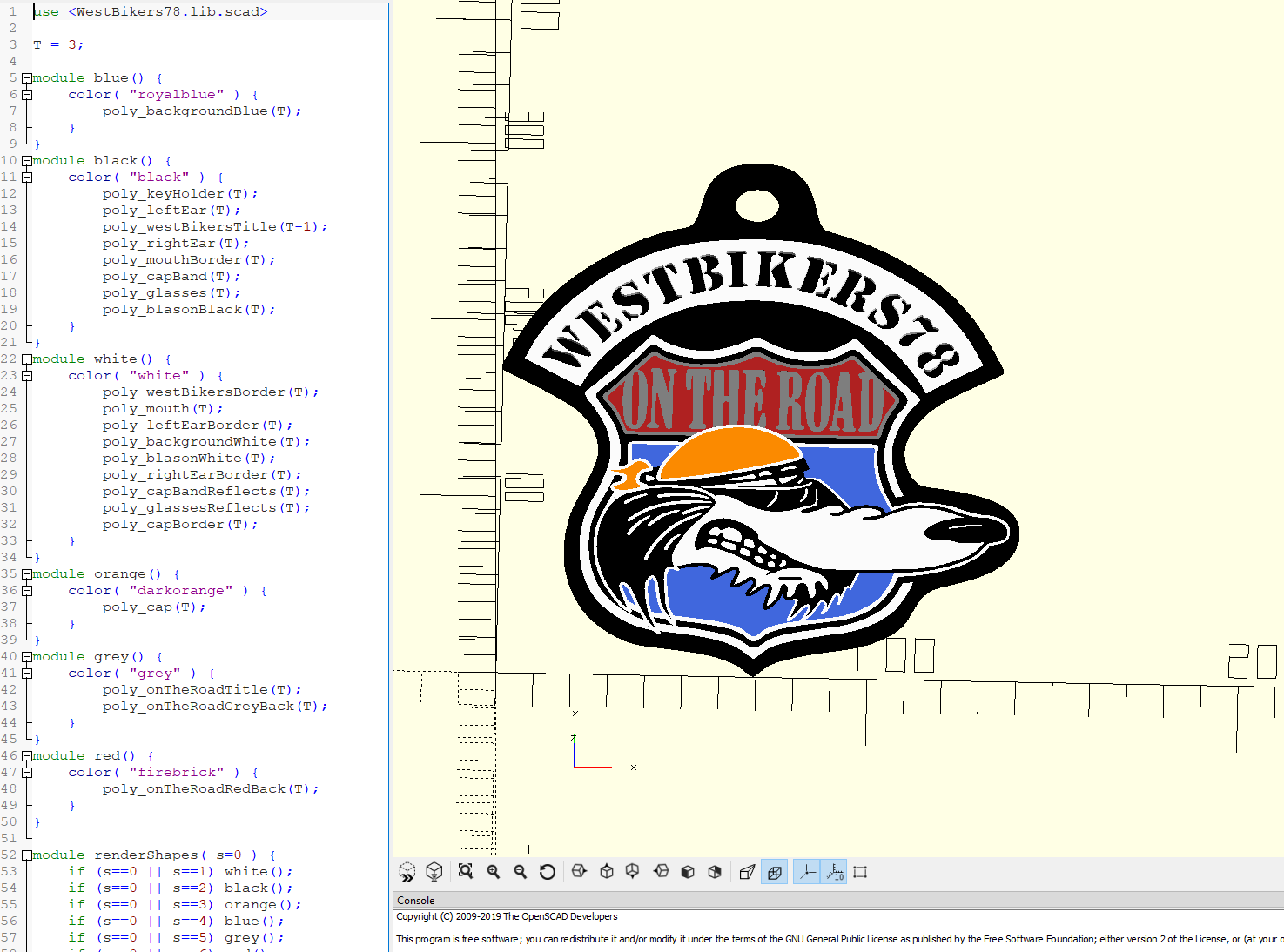Click 'poly_mouthBorder(T);' line

click(189, 259)
